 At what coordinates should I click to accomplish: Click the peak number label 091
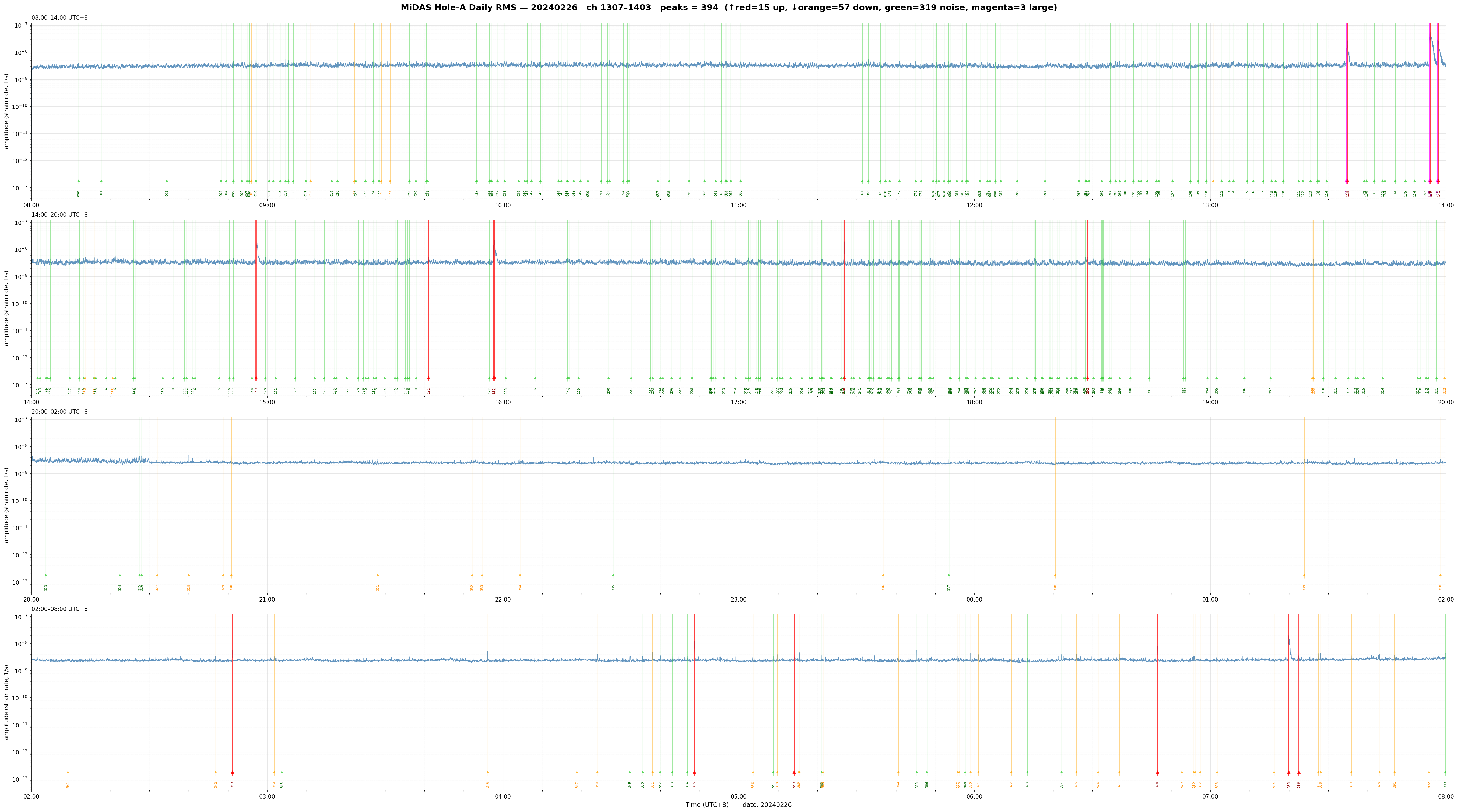(x=1045, y=194)
